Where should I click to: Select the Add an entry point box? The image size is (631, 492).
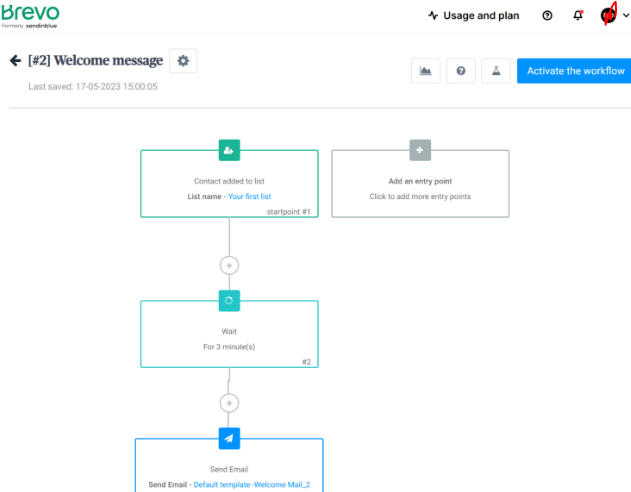[x=420, y=189]
